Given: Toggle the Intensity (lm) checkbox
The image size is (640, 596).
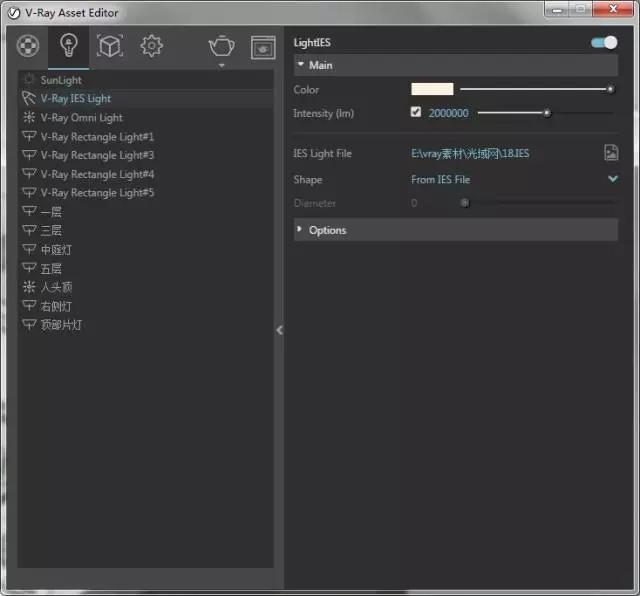Looking at the screenshot, I should [x=416, y=112].
